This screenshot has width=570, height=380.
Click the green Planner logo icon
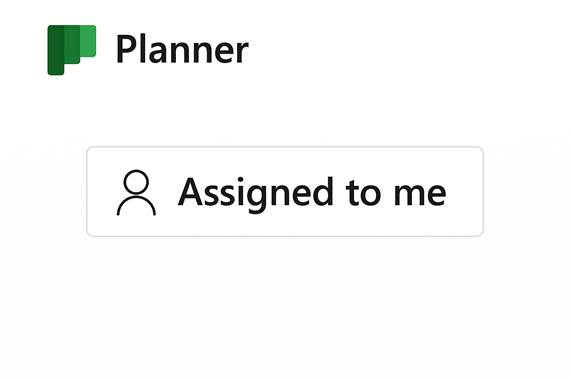pyautogui.click(x=72, y=50)
